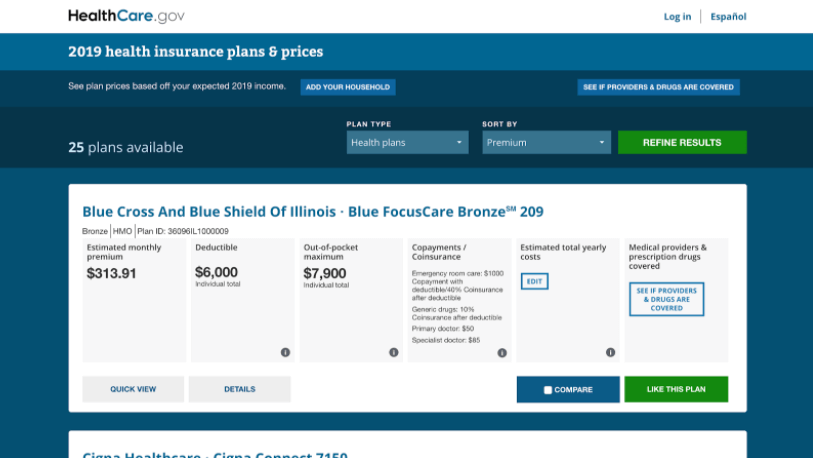Open Copayments / Coinsurance info icon
813x458 pixels.
coord(502,353)
